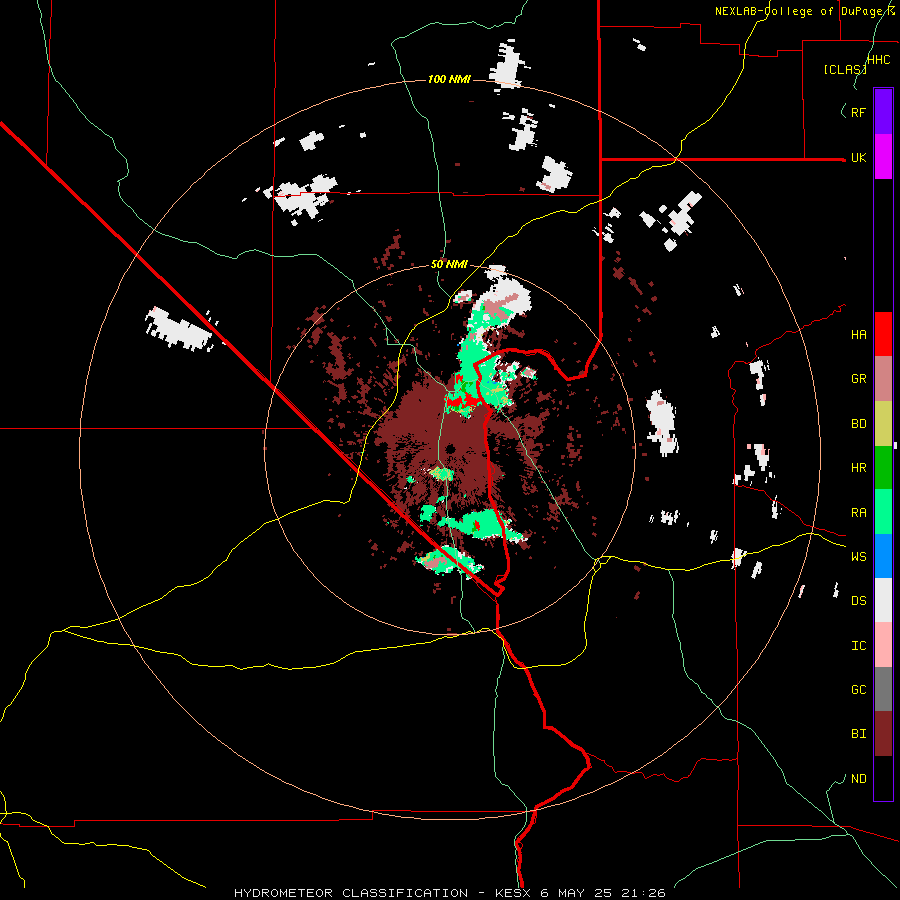Click the ND legend label
The image size is (900, 900).
click(x=859, y=779)
